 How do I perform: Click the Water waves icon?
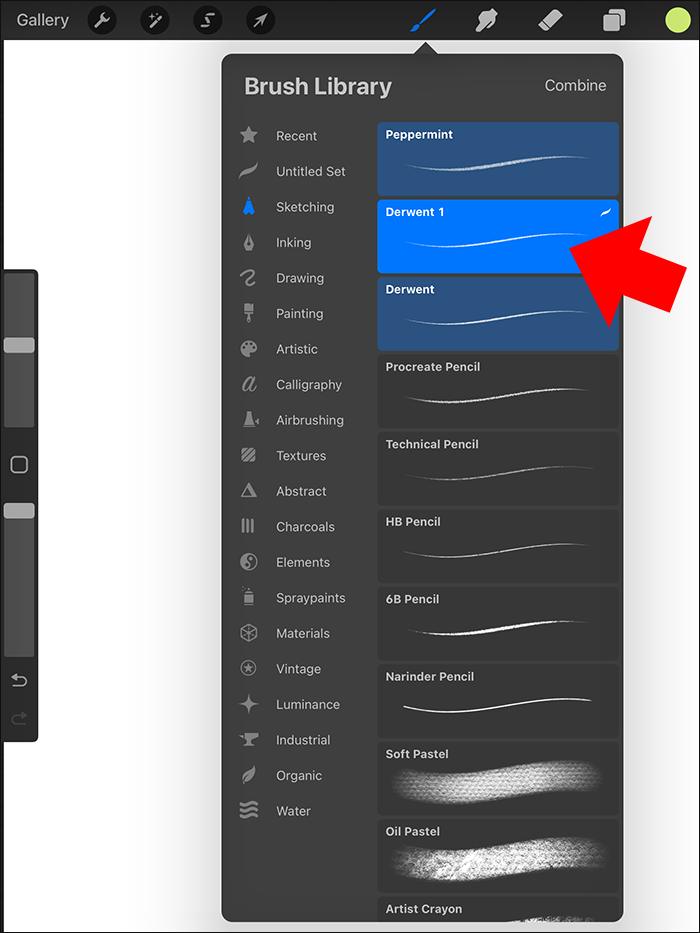point(249,811)
